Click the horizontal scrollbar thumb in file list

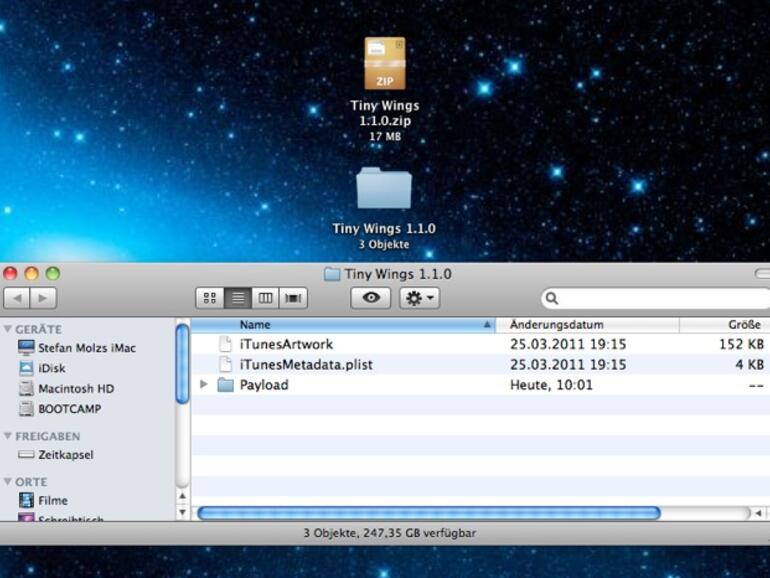coord(429,513)
